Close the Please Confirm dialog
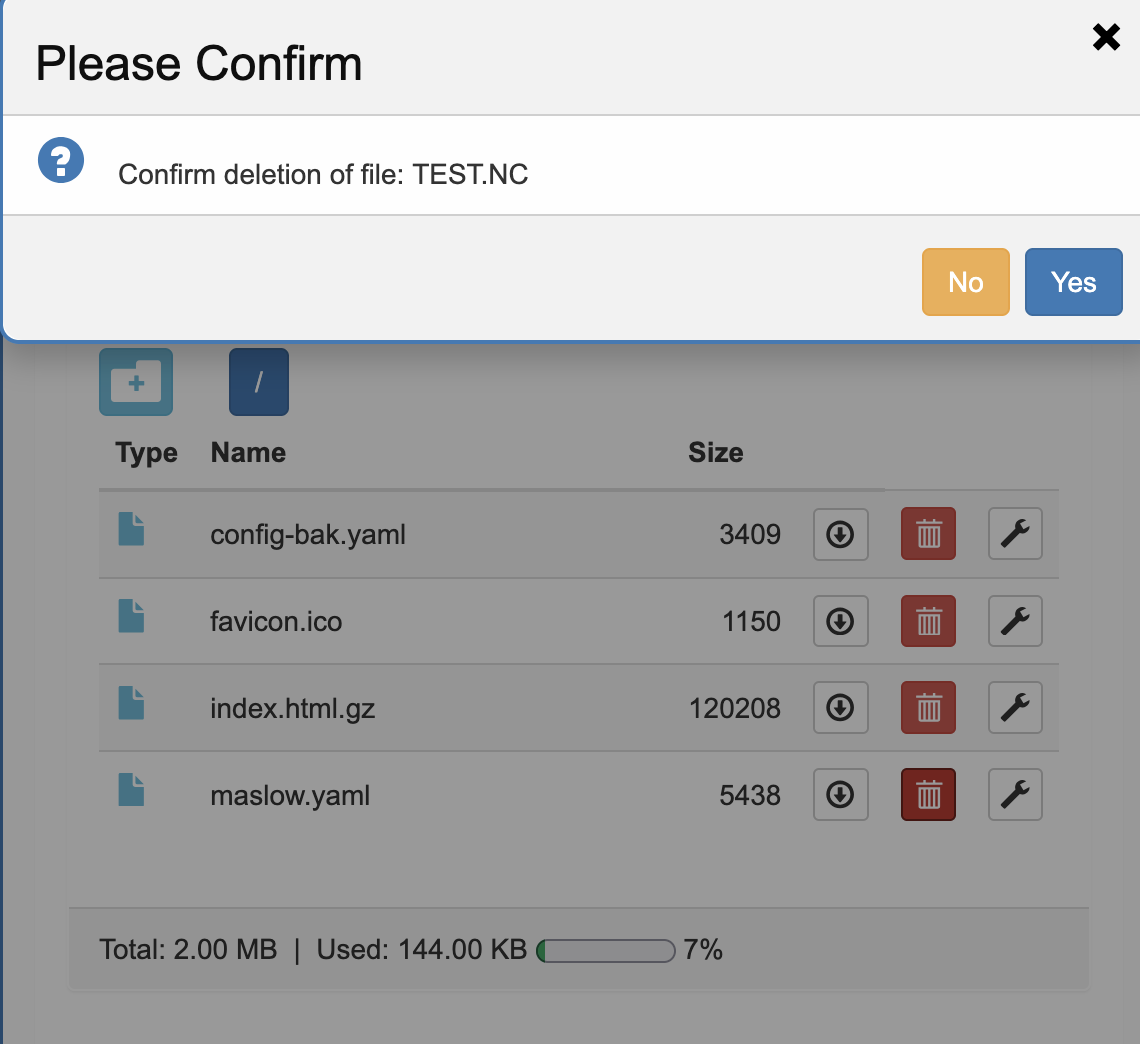 click(1106, 38)
